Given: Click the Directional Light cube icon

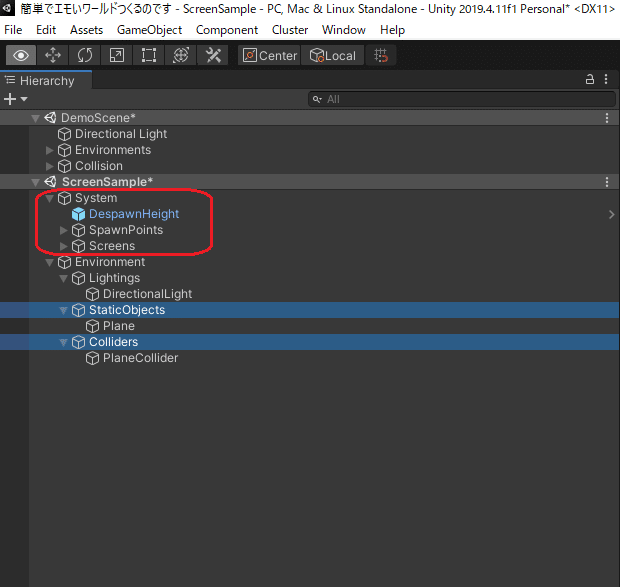Looking at the screenshot, I should pyautogui.click(x=64, y=134).
